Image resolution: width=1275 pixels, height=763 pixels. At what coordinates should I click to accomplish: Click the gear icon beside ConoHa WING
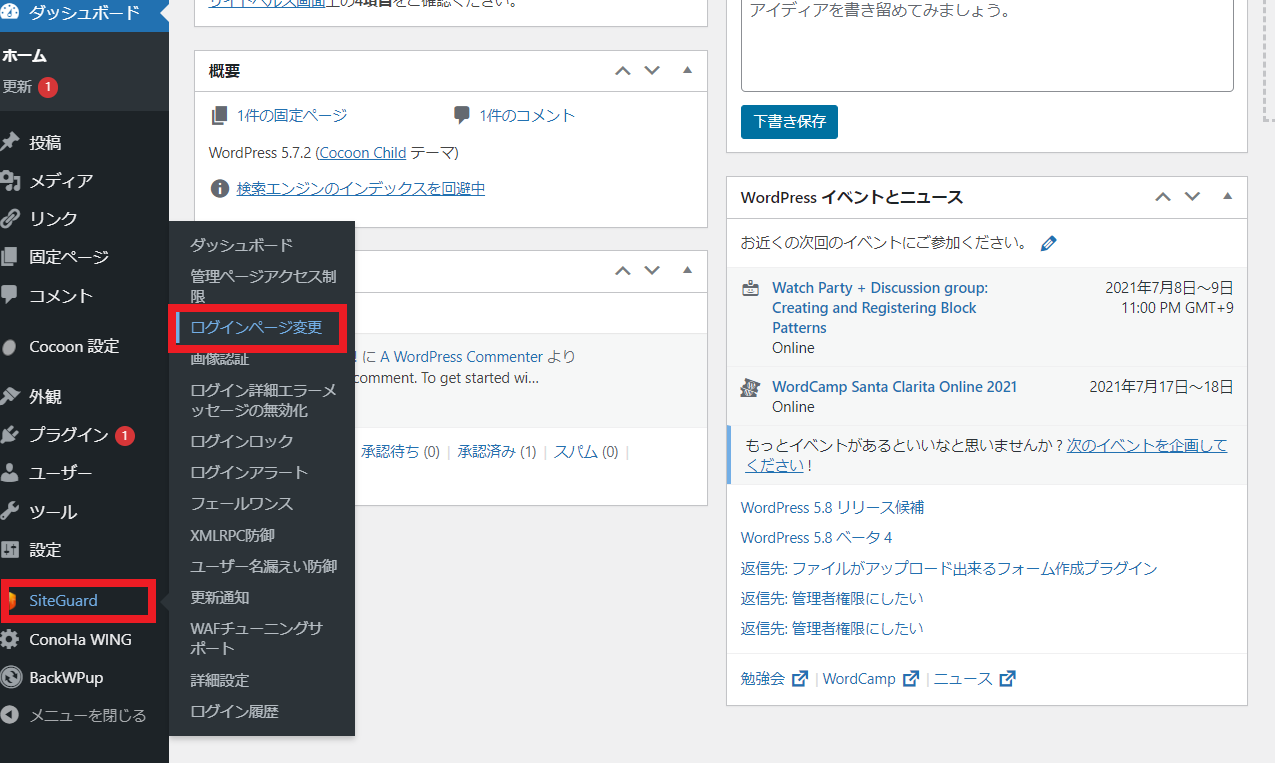tap(10, 639)
